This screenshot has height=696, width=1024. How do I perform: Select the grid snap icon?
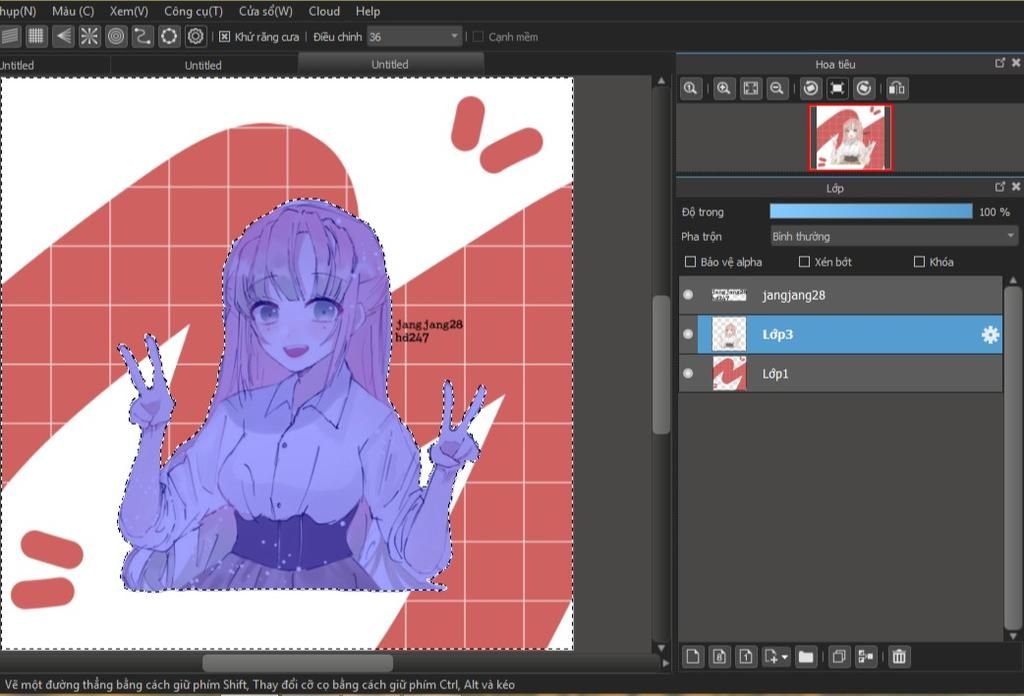36,37
